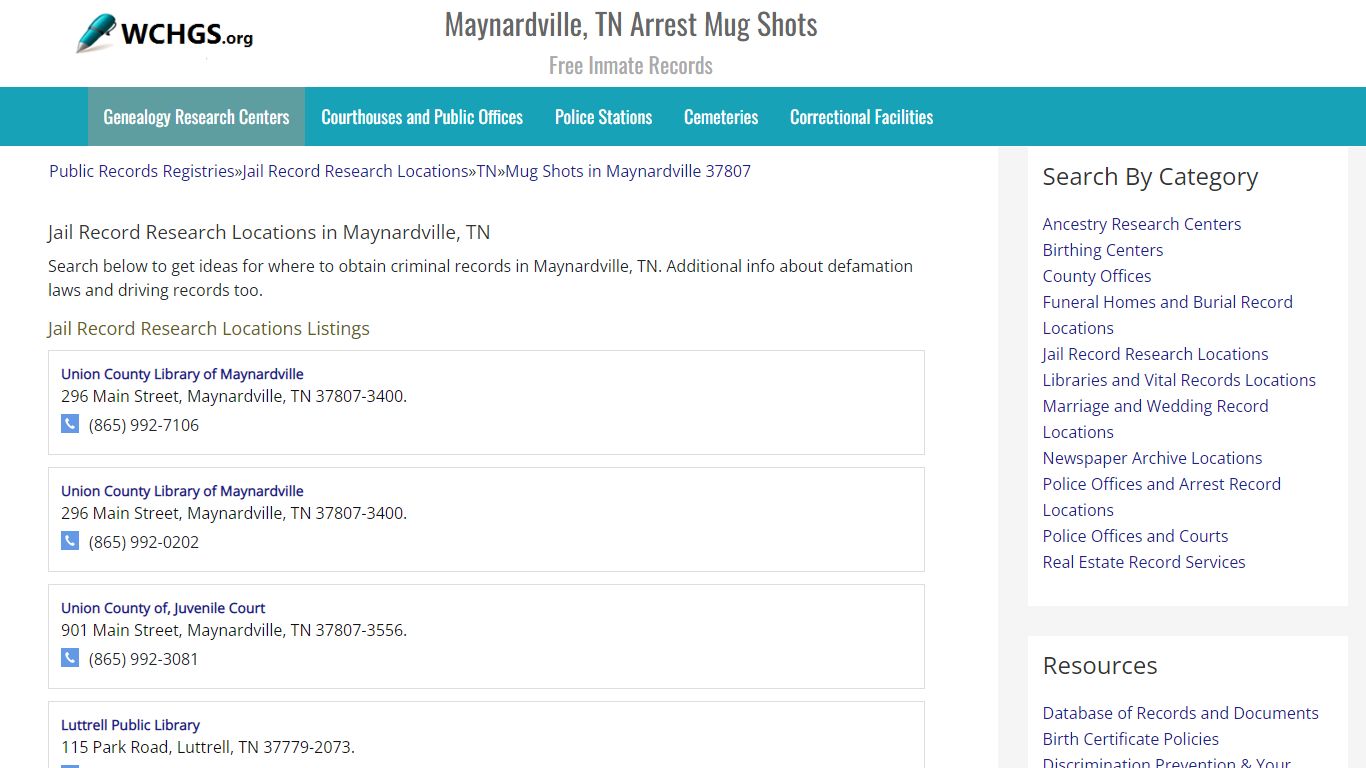This screenshot has height=768, width=1366.
Task: Select address 115 Park Road, Luttrell
Action: pyautogui.click(x=208, y=747)
